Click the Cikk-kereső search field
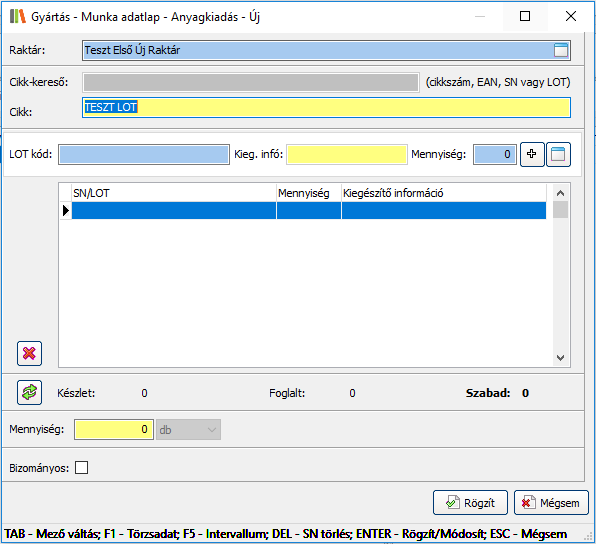 (x=251, y=82)
